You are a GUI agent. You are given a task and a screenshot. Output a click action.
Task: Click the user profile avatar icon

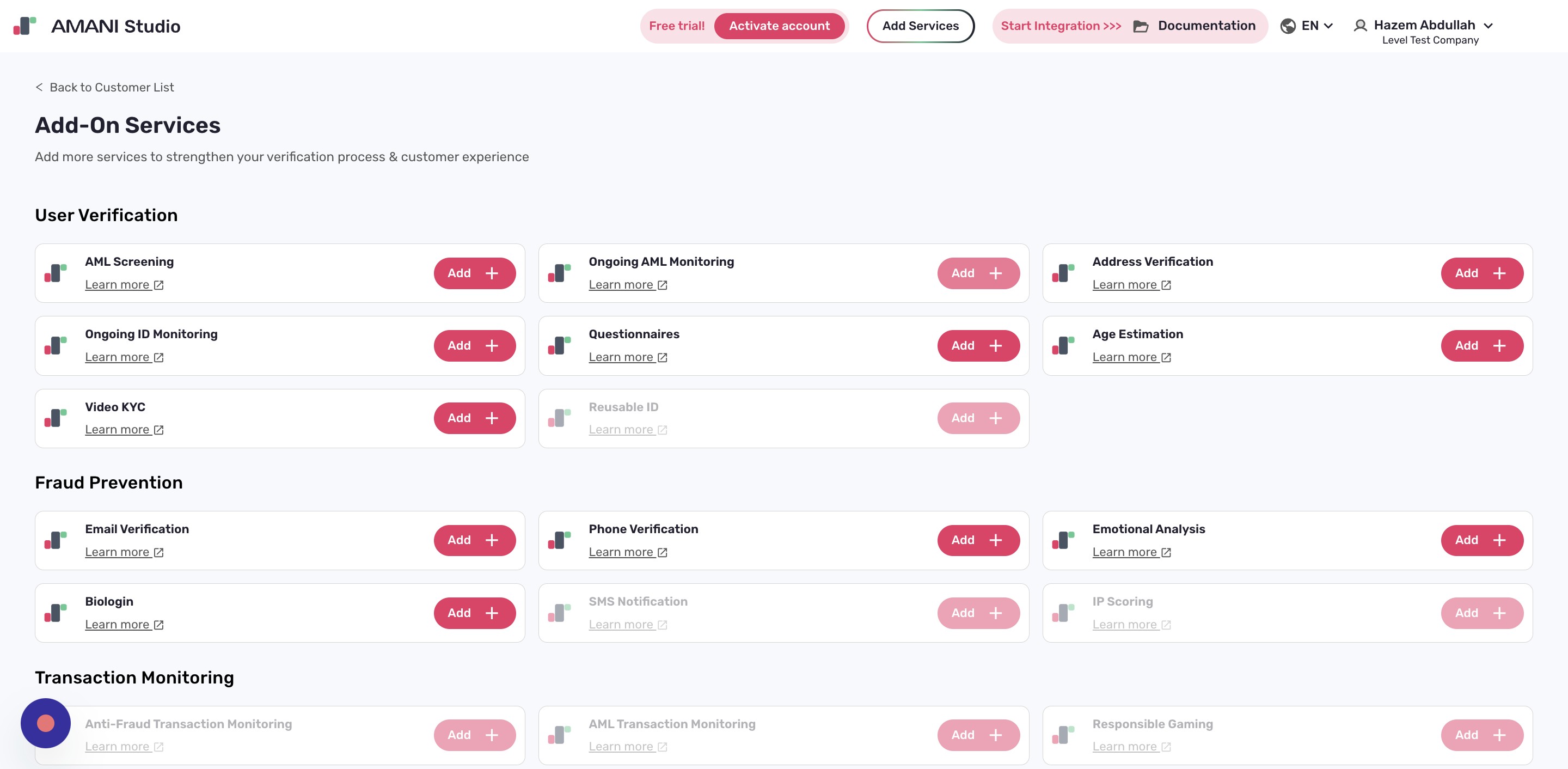[x=1360, y=26]
